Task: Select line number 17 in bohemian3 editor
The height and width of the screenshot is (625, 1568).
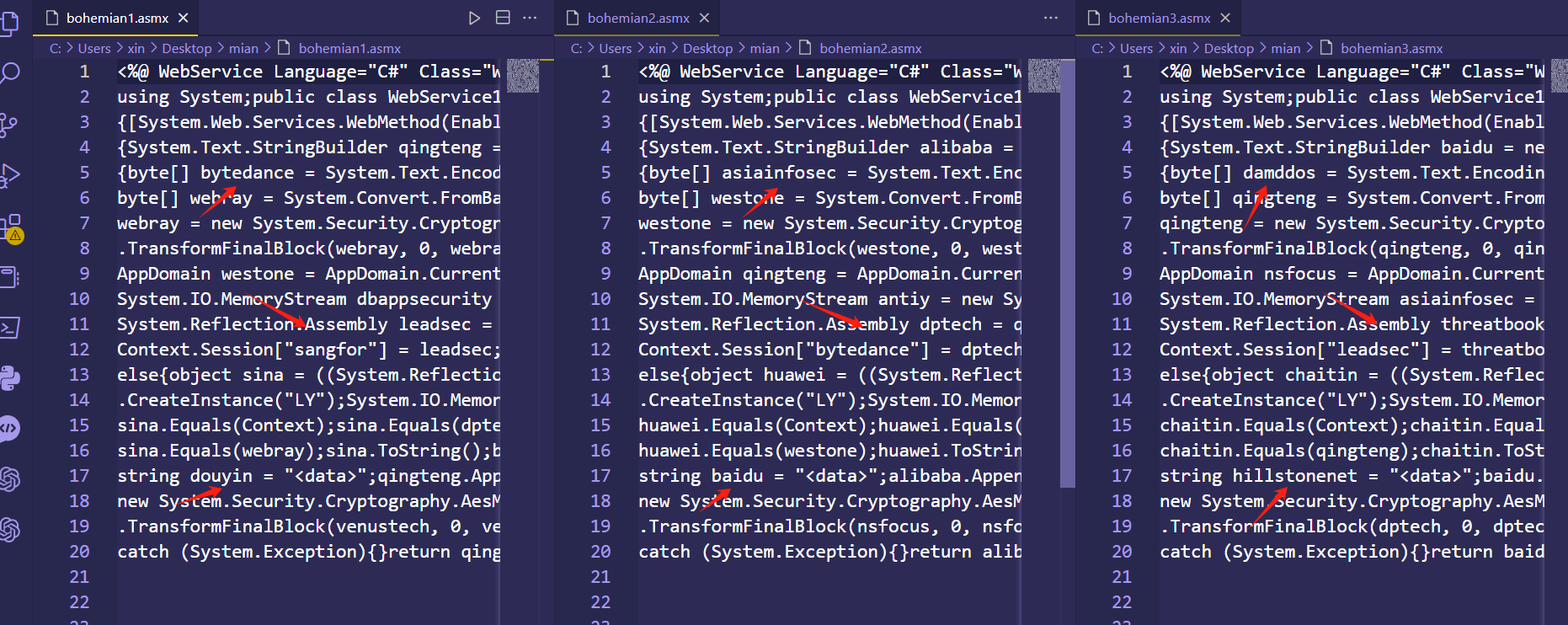Action: (1122, 476)
